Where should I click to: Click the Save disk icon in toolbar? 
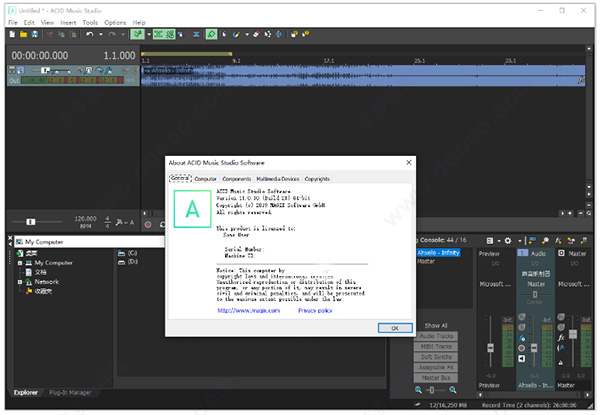pyautogui.click(x=34, y=34)
